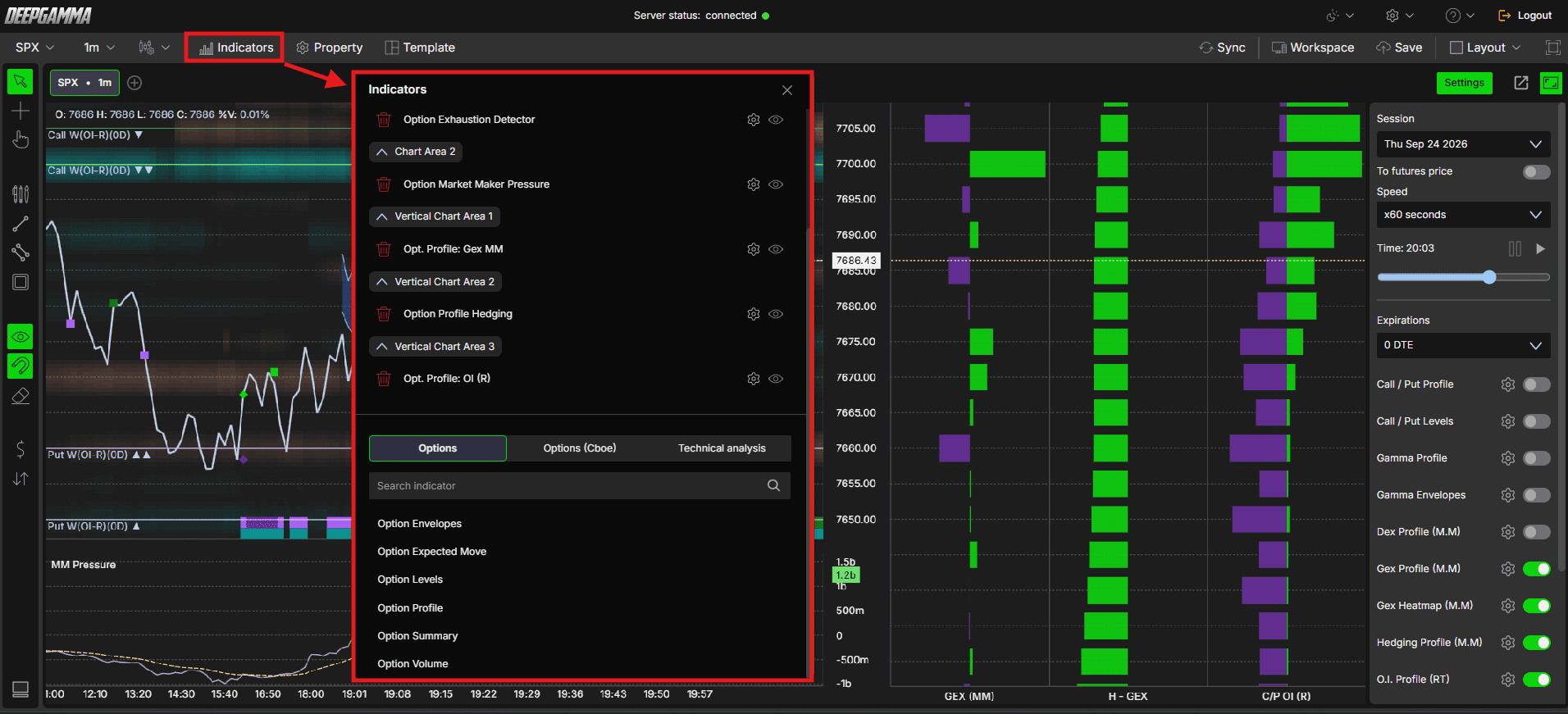Open the Template menu

[420, 48]
